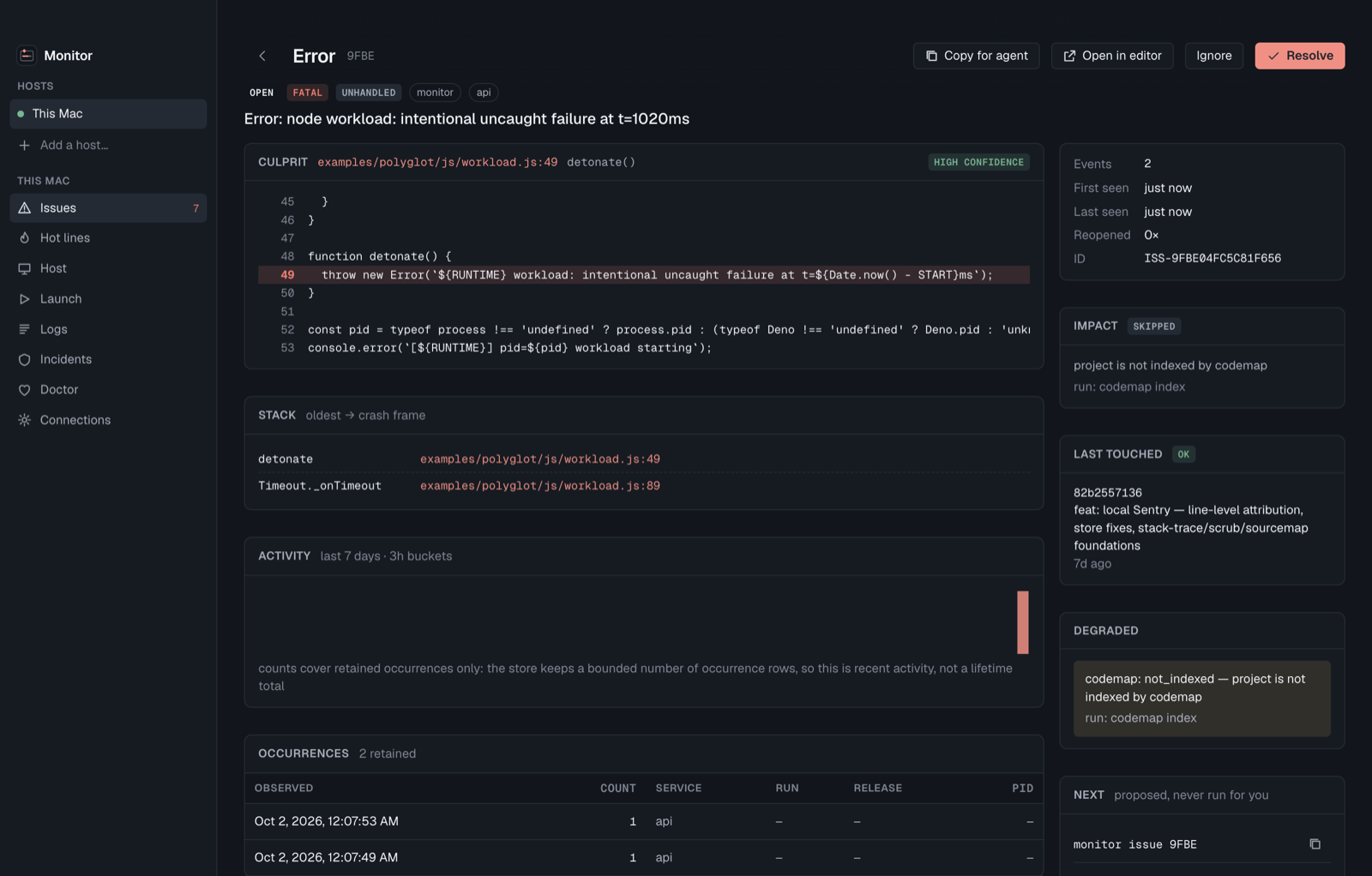Open the Hot lines section

(x=108, y=238)
